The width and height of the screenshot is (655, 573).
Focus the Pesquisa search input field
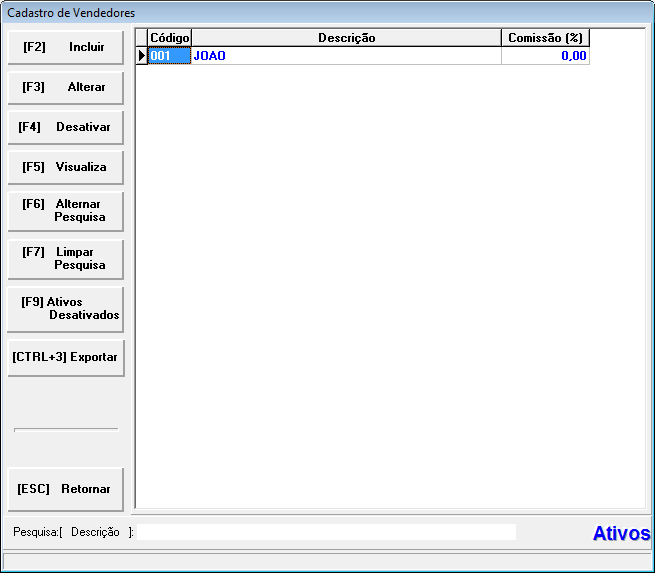click(326, 532)
